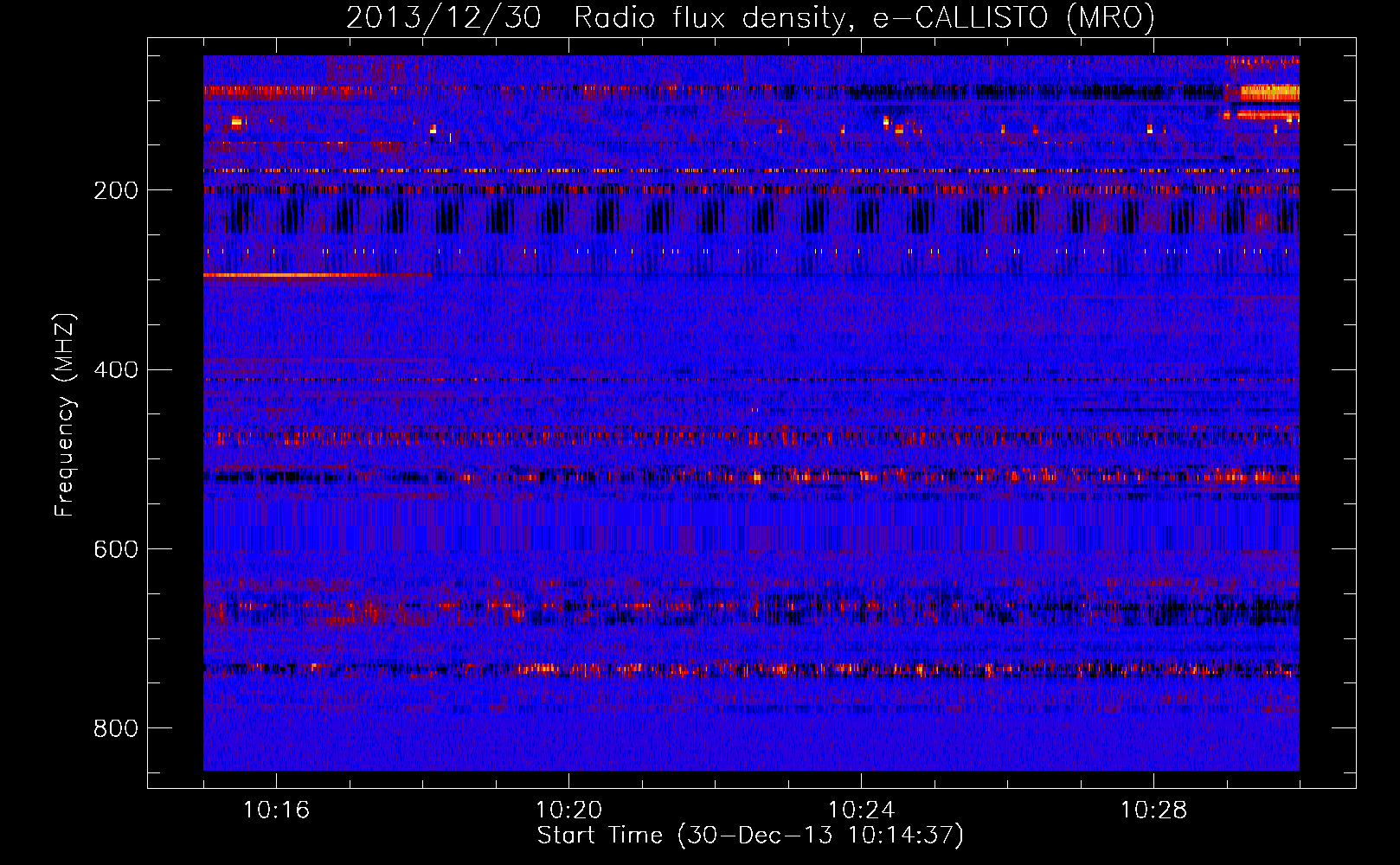Click the 10:28 time tick label
1400x865 pixels.
[1153, 811]
